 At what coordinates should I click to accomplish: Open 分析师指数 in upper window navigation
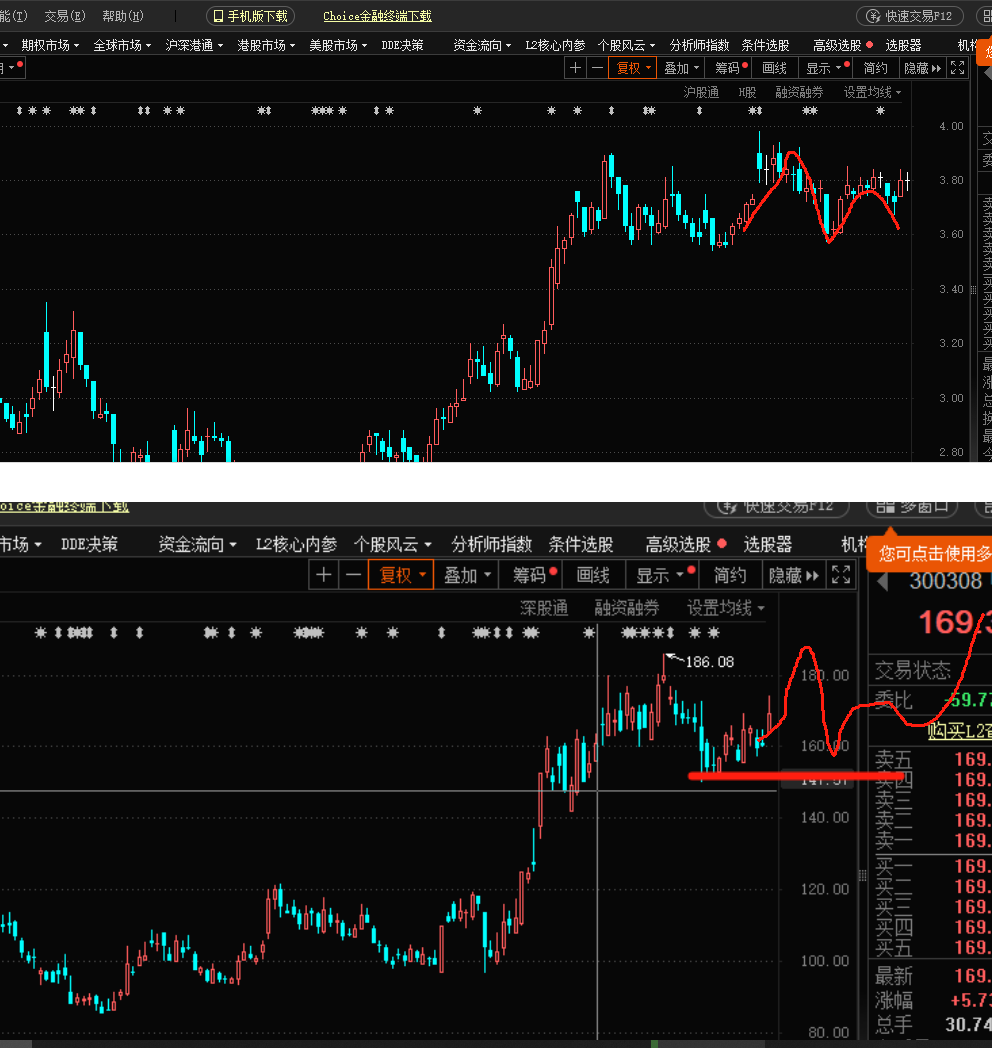tap(699, 45)
